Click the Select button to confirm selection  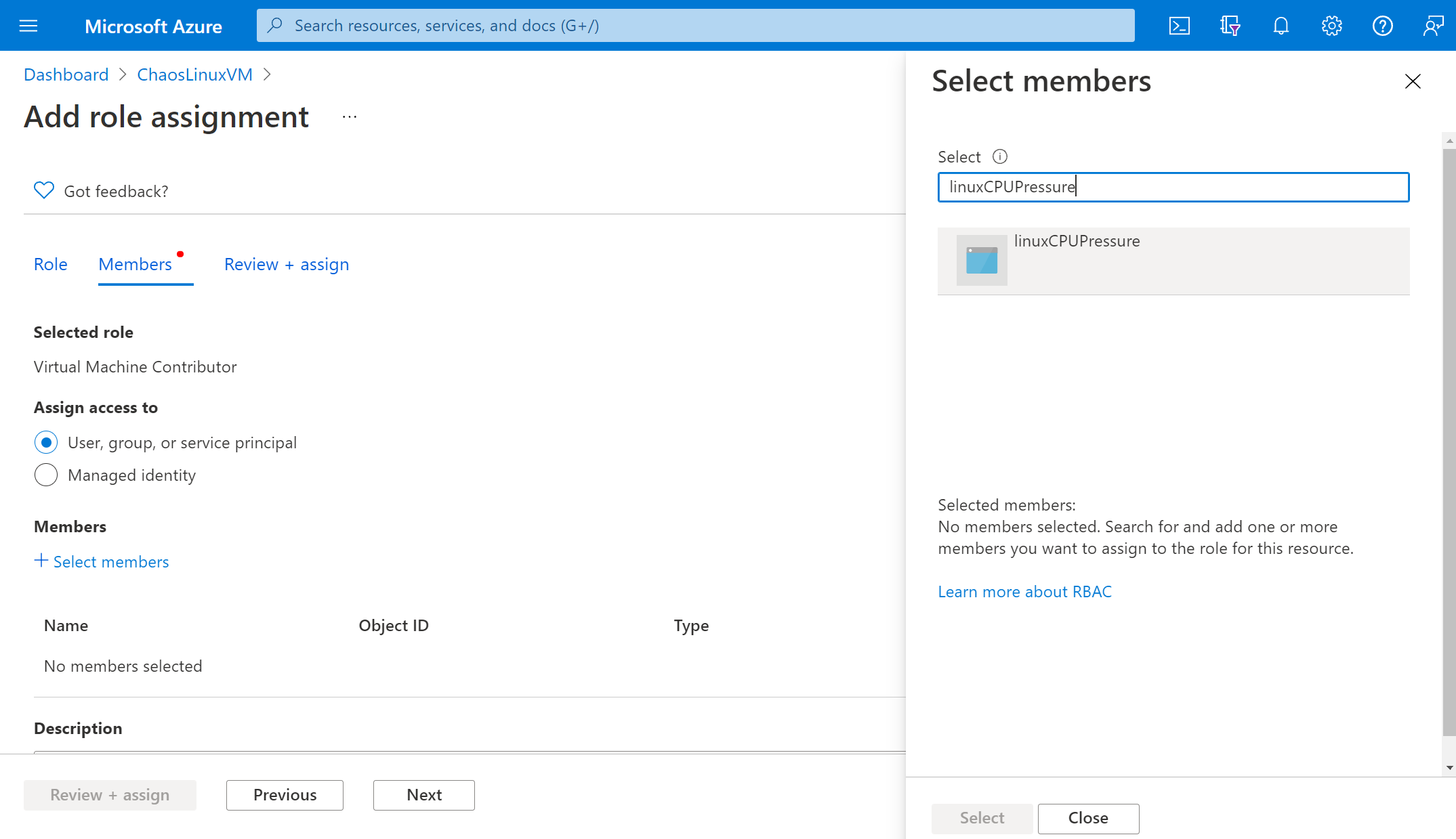(x=981, y=817)
